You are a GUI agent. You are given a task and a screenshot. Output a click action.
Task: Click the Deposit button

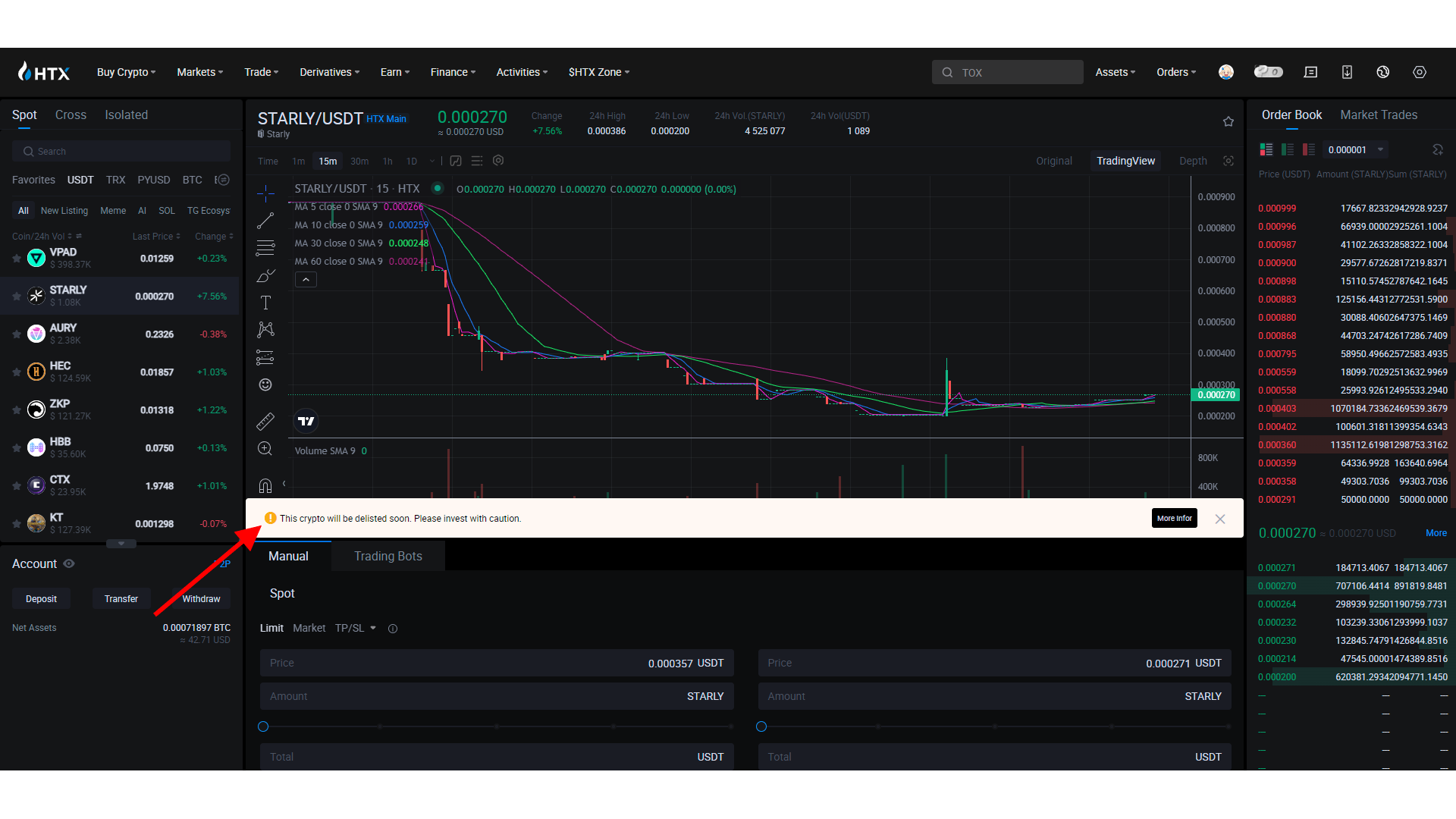click(x=41, y=598)
